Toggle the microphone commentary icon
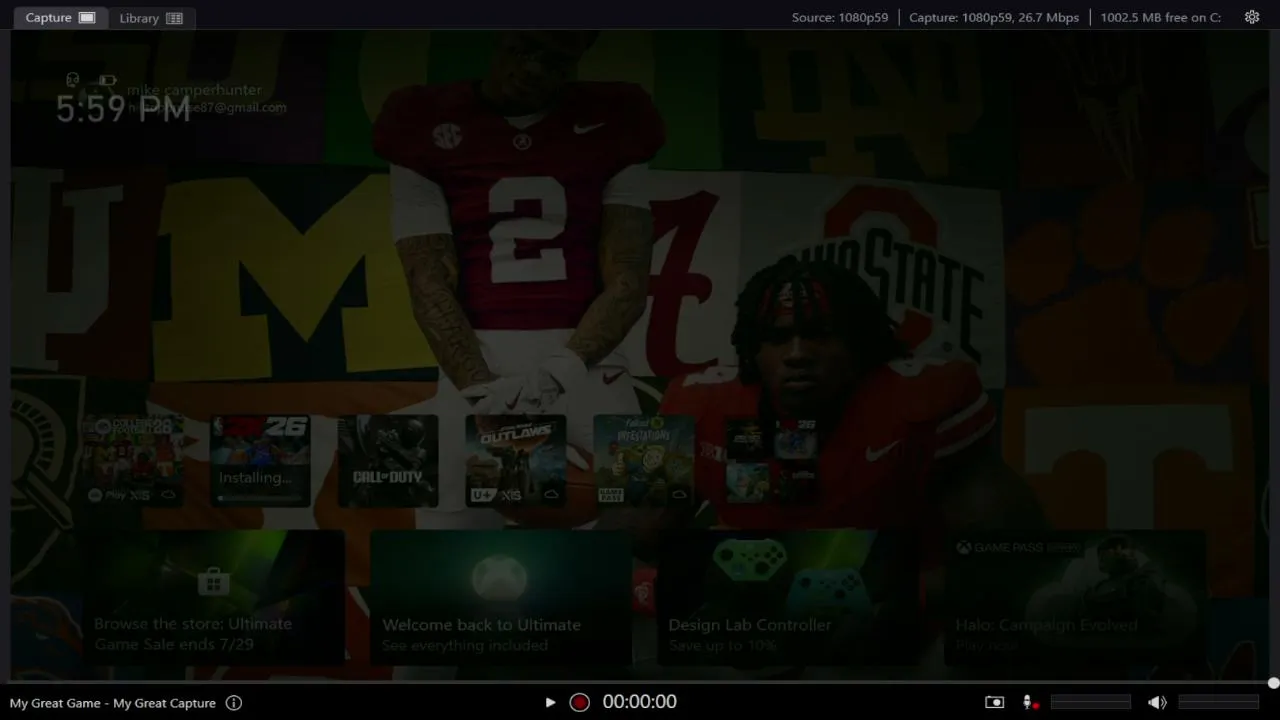Screen dimensions: 1280x720 coord(1029,702)
